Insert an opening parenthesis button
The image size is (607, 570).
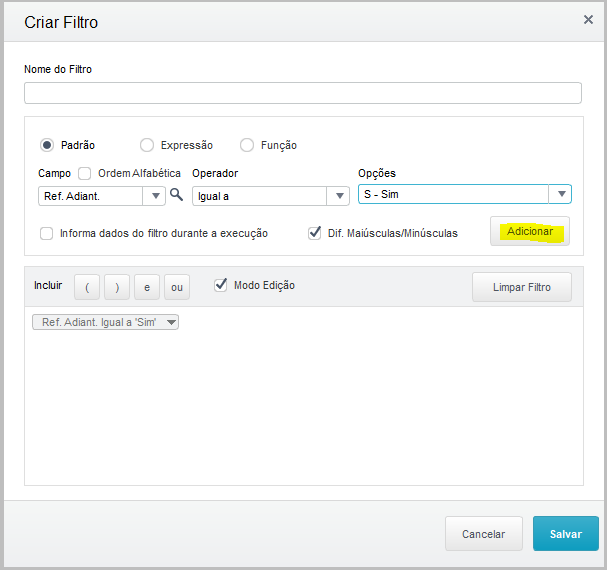(x=87, y=287)
